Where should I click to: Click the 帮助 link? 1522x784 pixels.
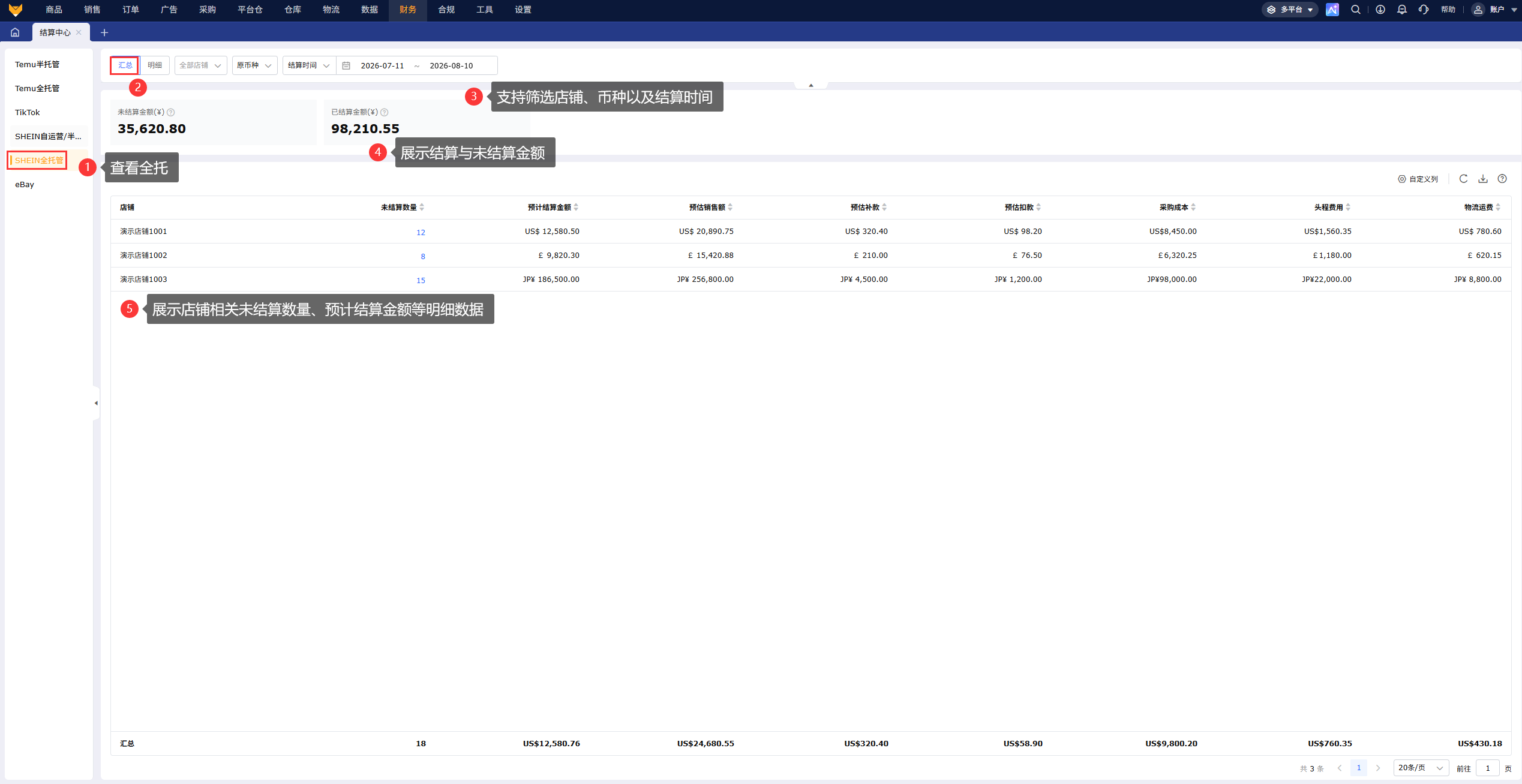click(1448, 10)
